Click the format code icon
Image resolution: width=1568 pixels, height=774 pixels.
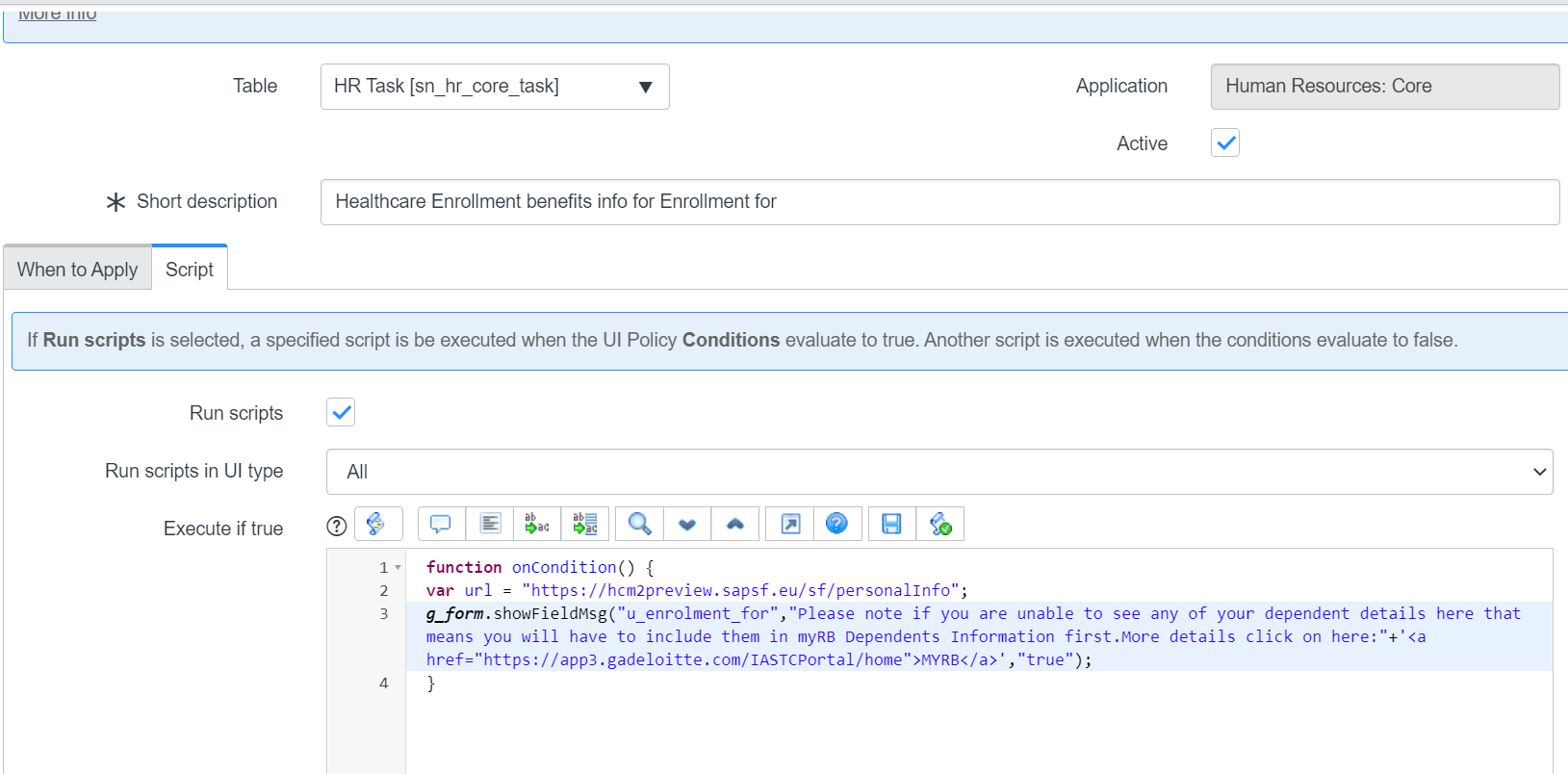pos(490,524)
